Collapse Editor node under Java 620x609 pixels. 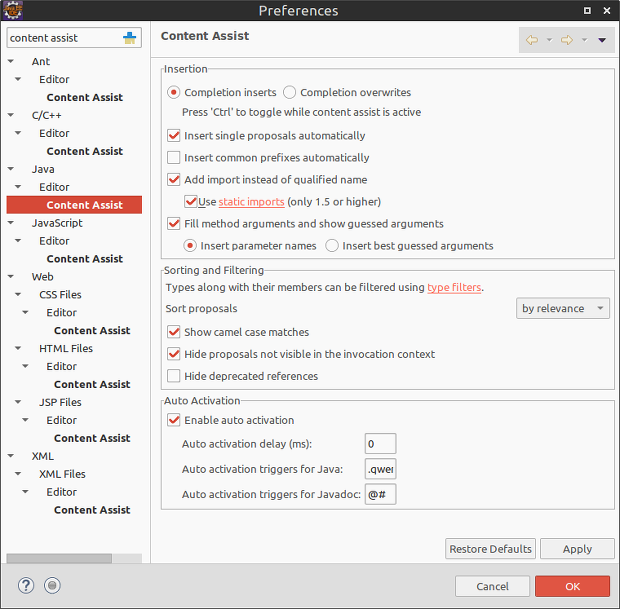(18, 187)
